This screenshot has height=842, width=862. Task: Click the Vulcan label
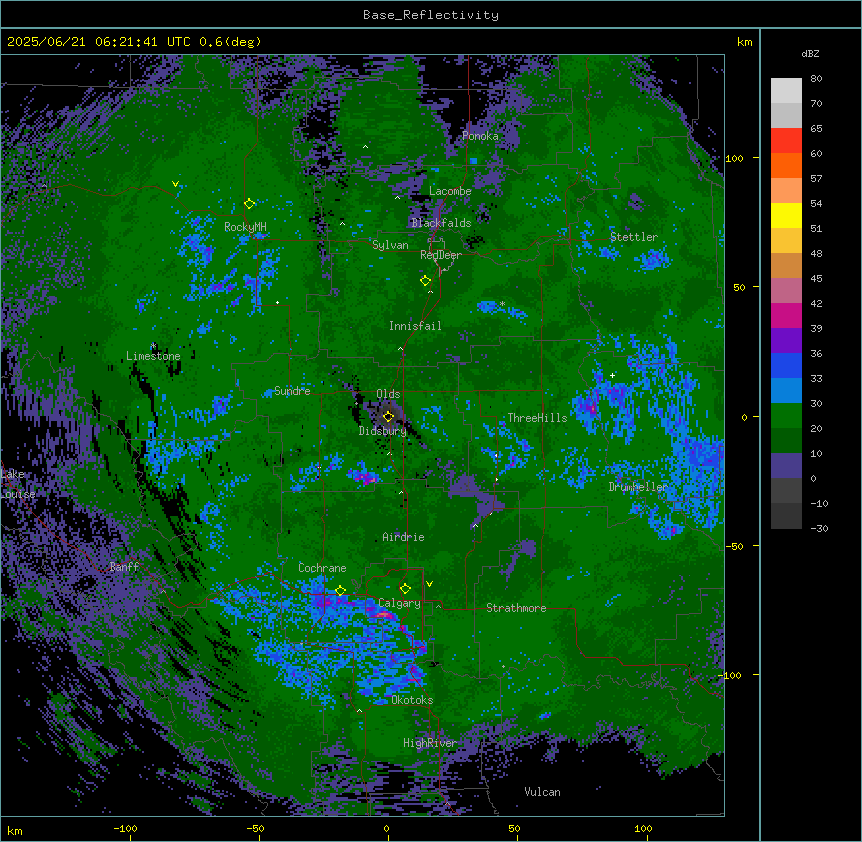543,792
